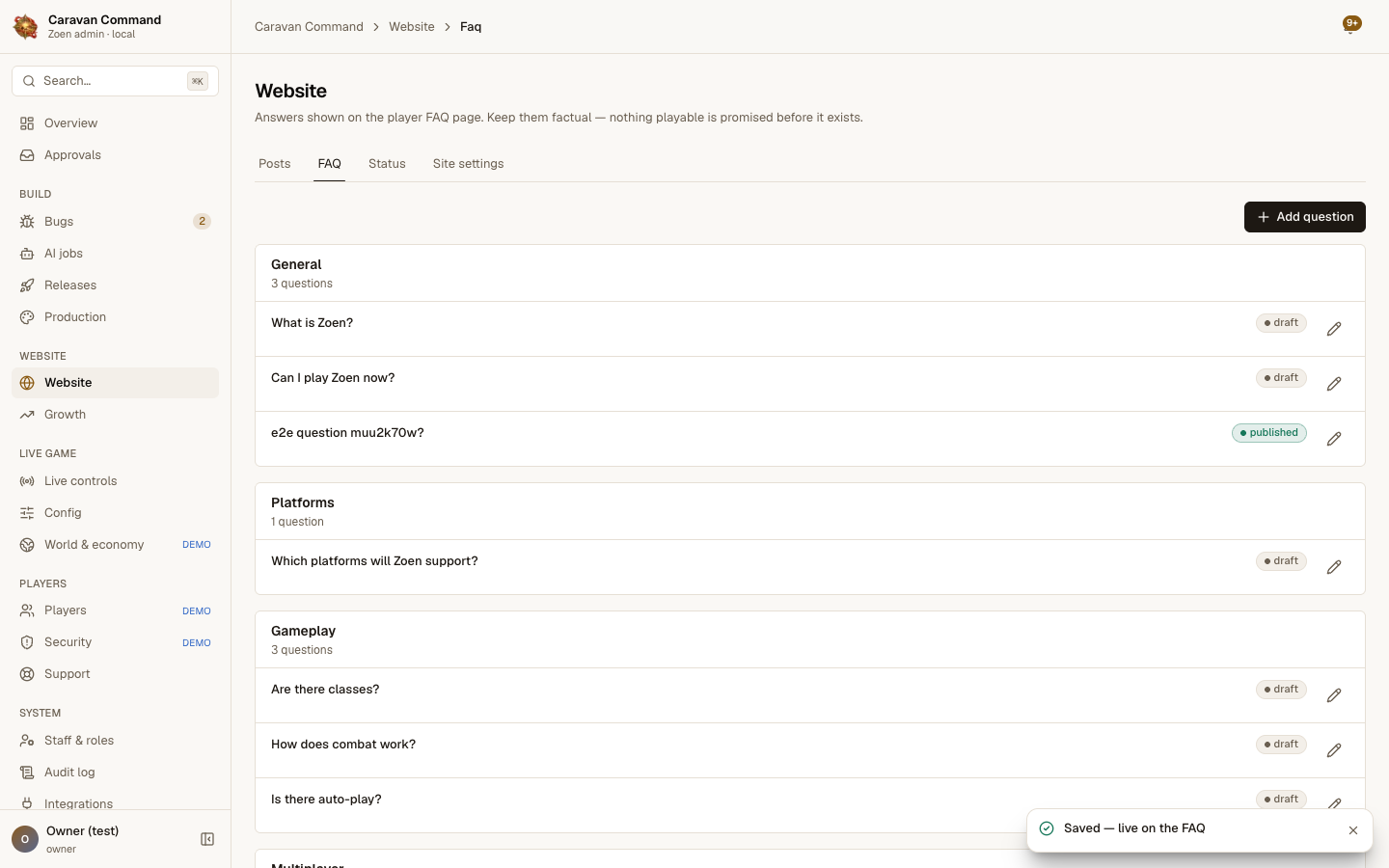Click the Gameplay section heading
This screenshot has height=868, width=1389.
303,631
